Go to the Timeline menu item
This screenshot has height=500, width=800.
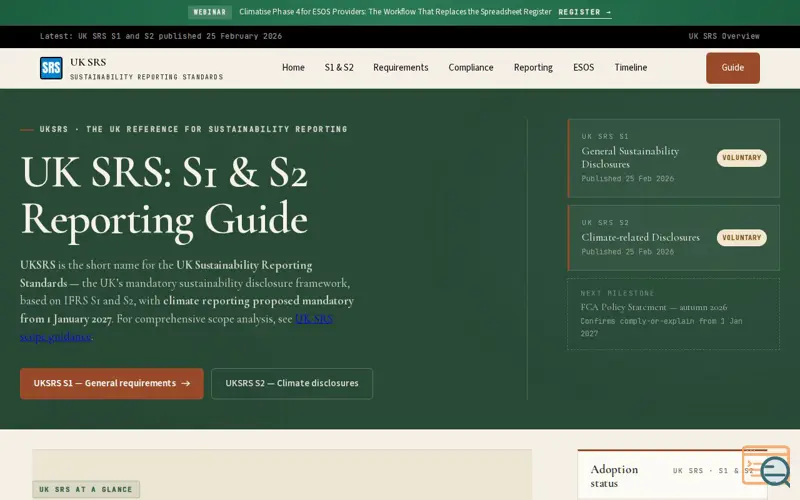(x=631, y=67)
